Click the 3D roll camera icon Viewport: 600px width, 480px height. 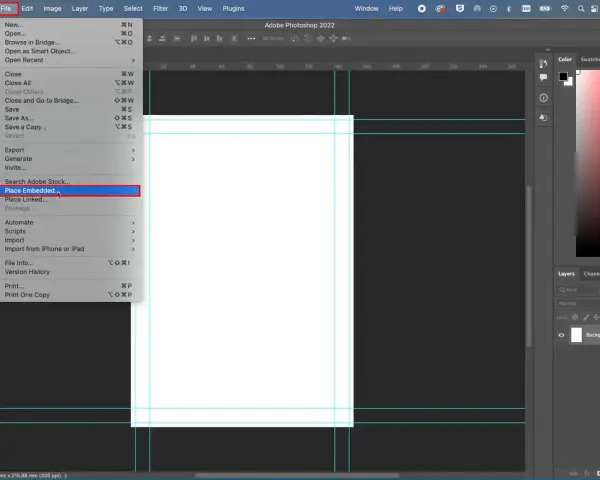(308, 38)
